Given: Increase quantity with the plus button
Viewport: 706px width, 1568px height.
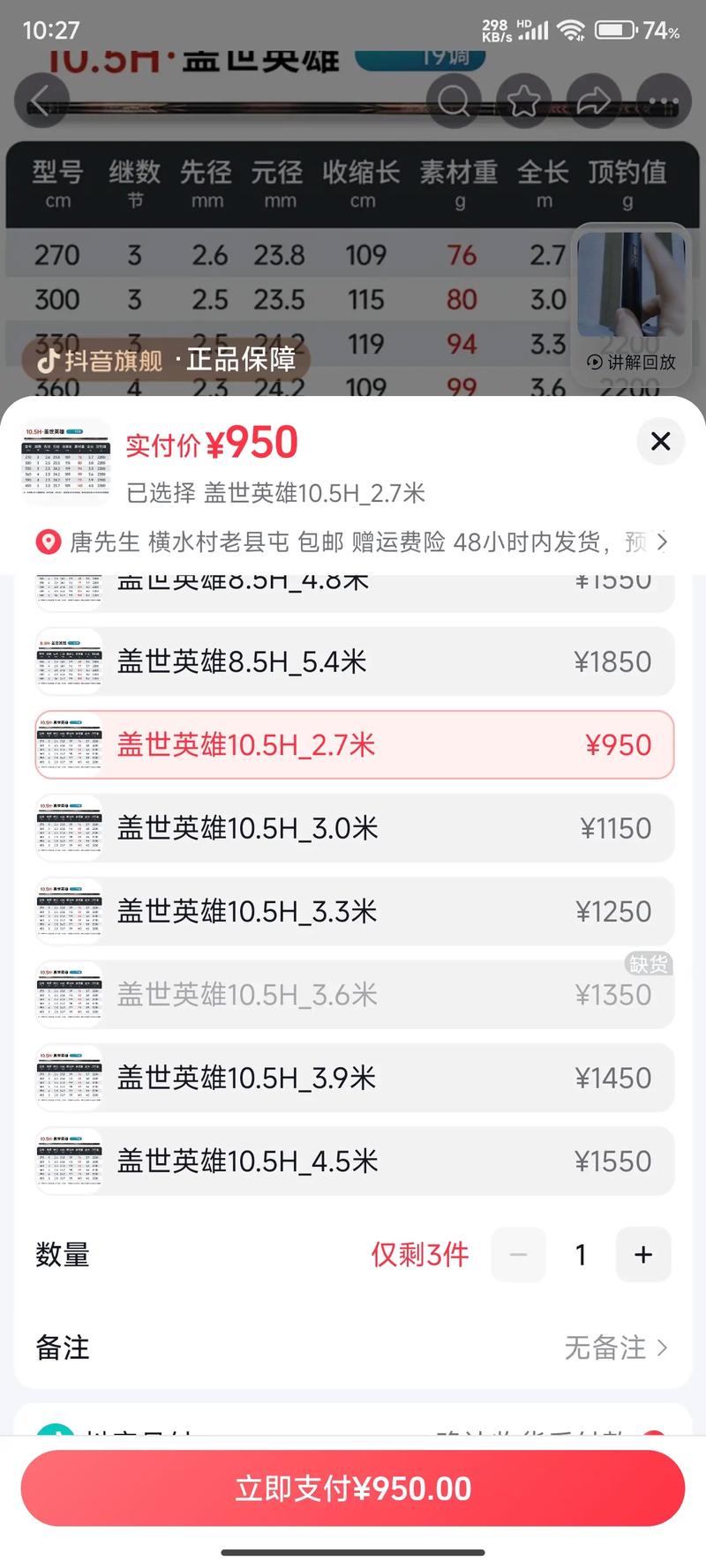Looking at the screenshot, I should tap(643, 1254).
